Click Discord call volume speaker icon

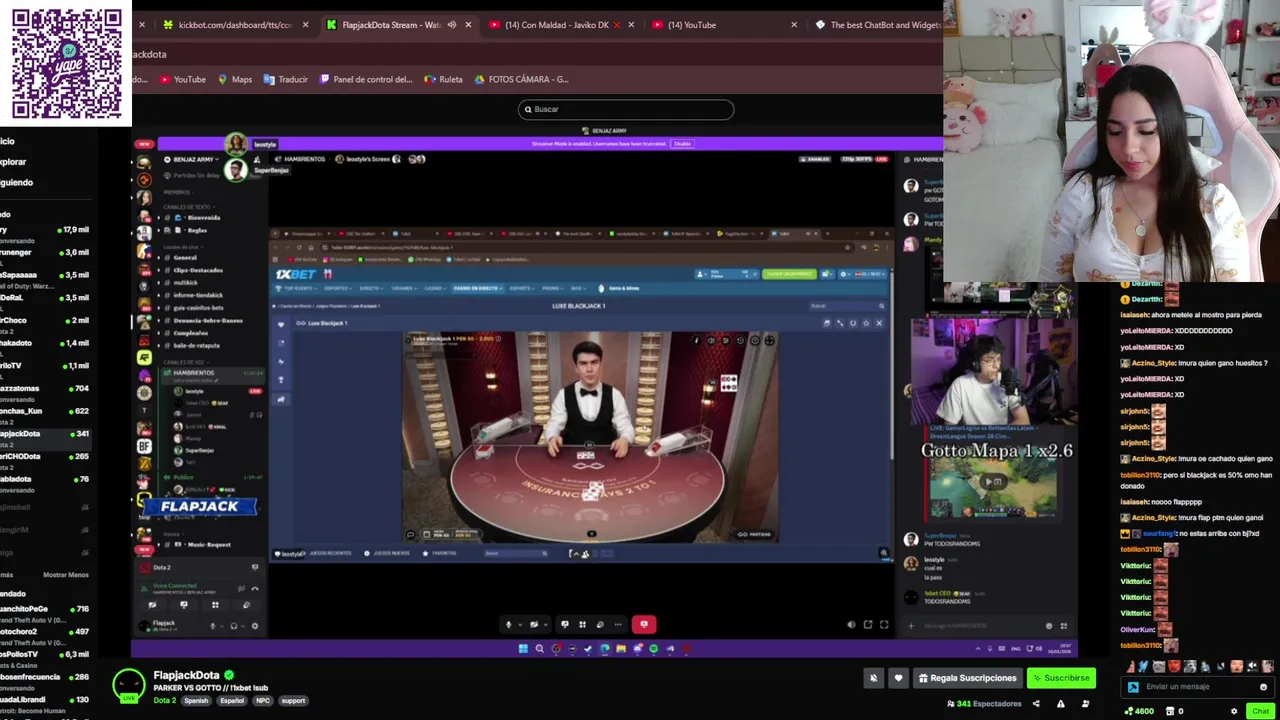click(851, 624)
